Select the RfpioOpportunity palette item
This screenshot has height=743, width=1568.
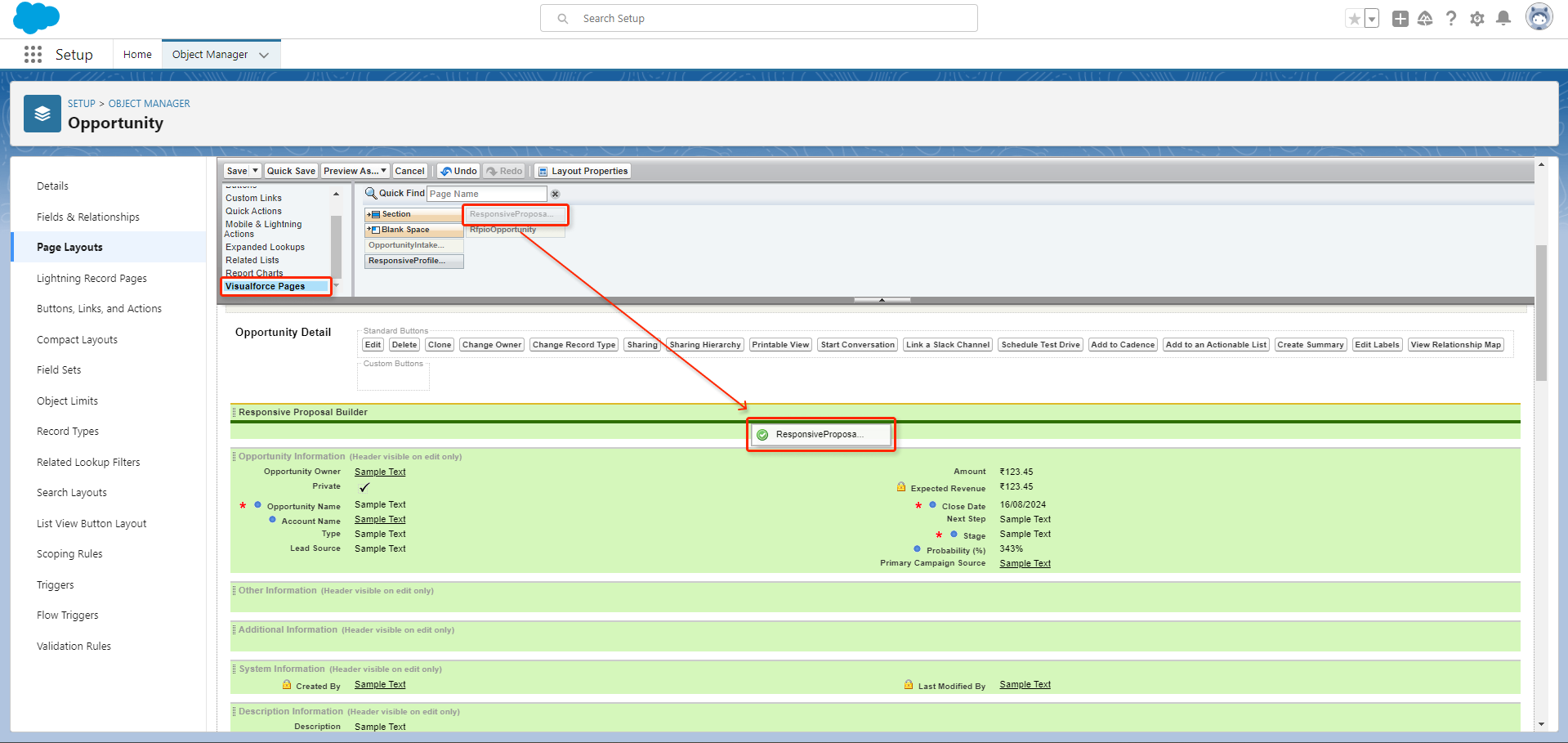(515, 231)
